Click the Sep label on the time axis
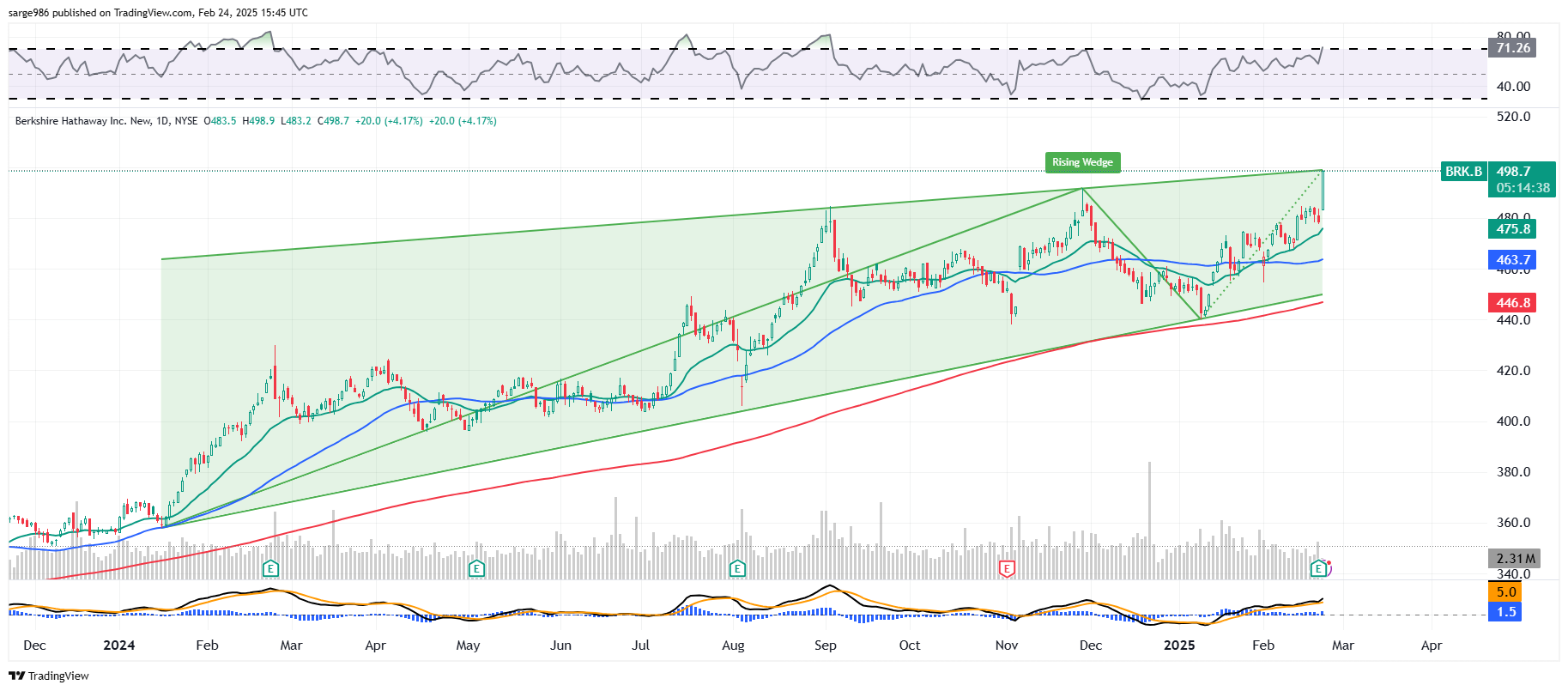This screenshot has height=691, width=1568. (825, 646)
